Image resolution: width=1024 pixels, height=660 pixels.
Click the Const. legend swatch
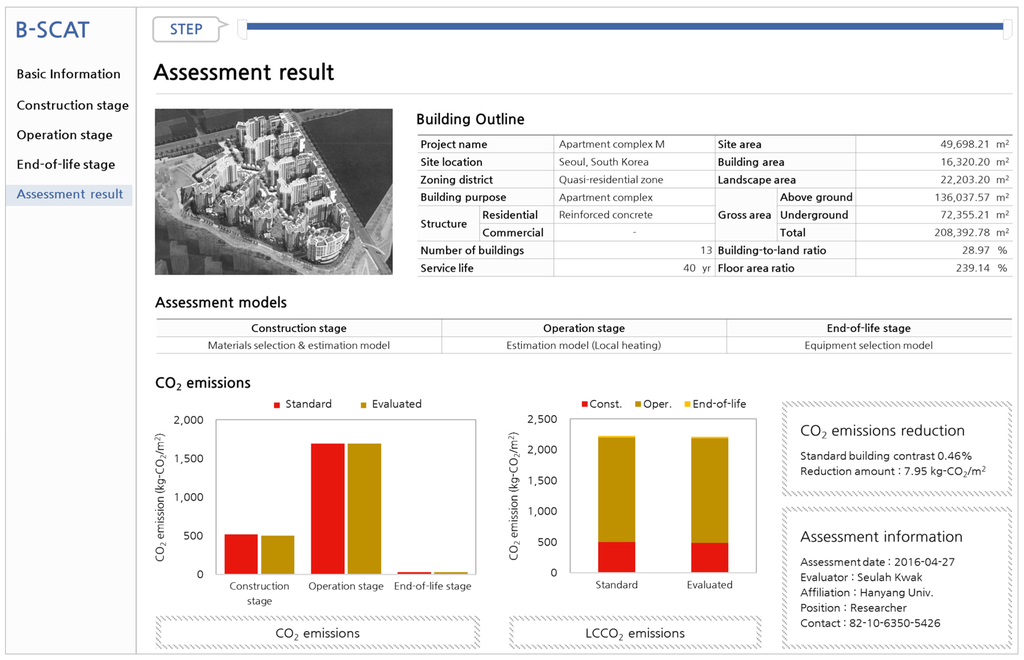click(583, 405)
